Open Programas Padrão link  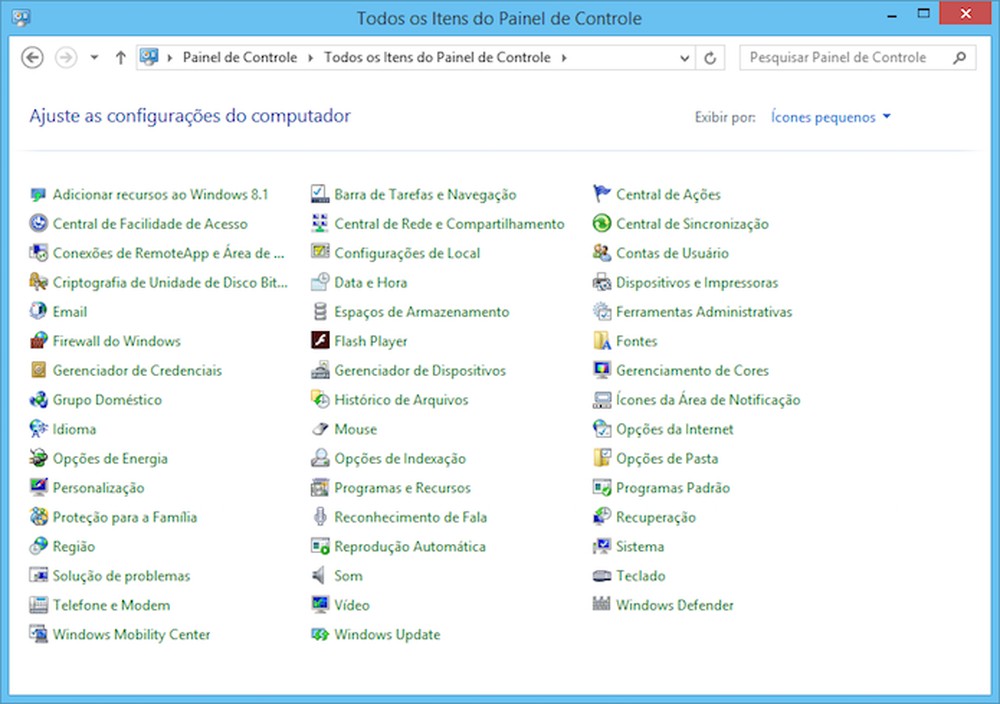(x=673, y=488)
